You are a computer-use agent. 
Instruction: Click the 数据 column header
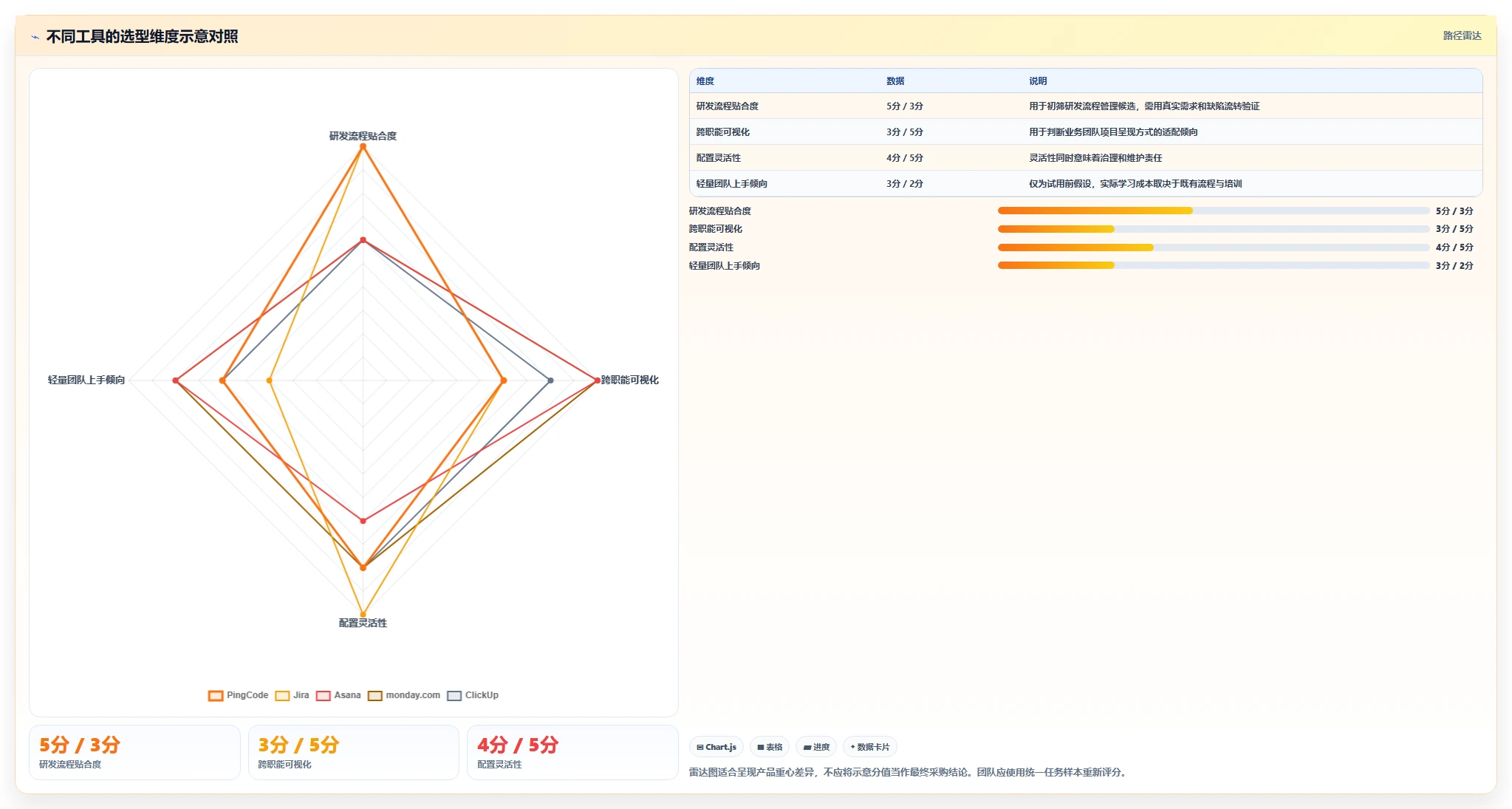895,81
